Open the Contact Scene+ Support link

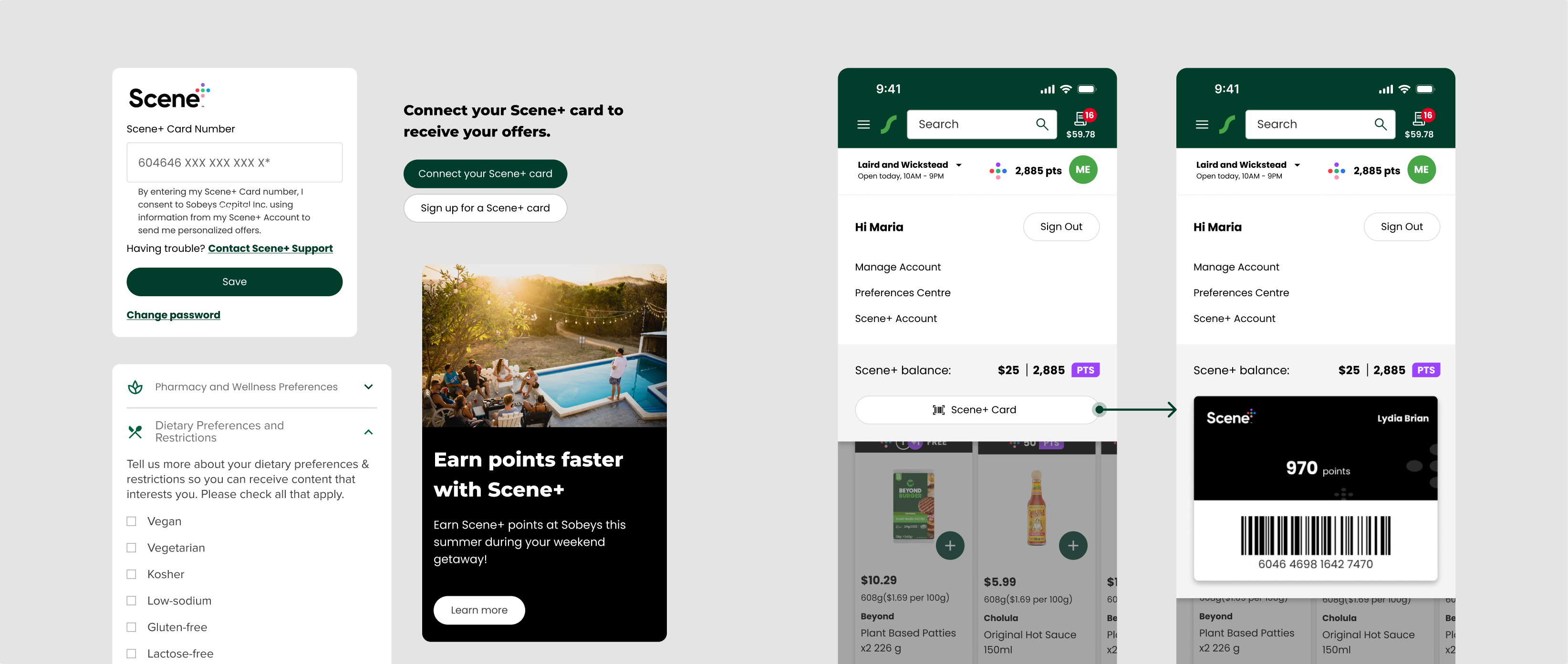(270, 249)
